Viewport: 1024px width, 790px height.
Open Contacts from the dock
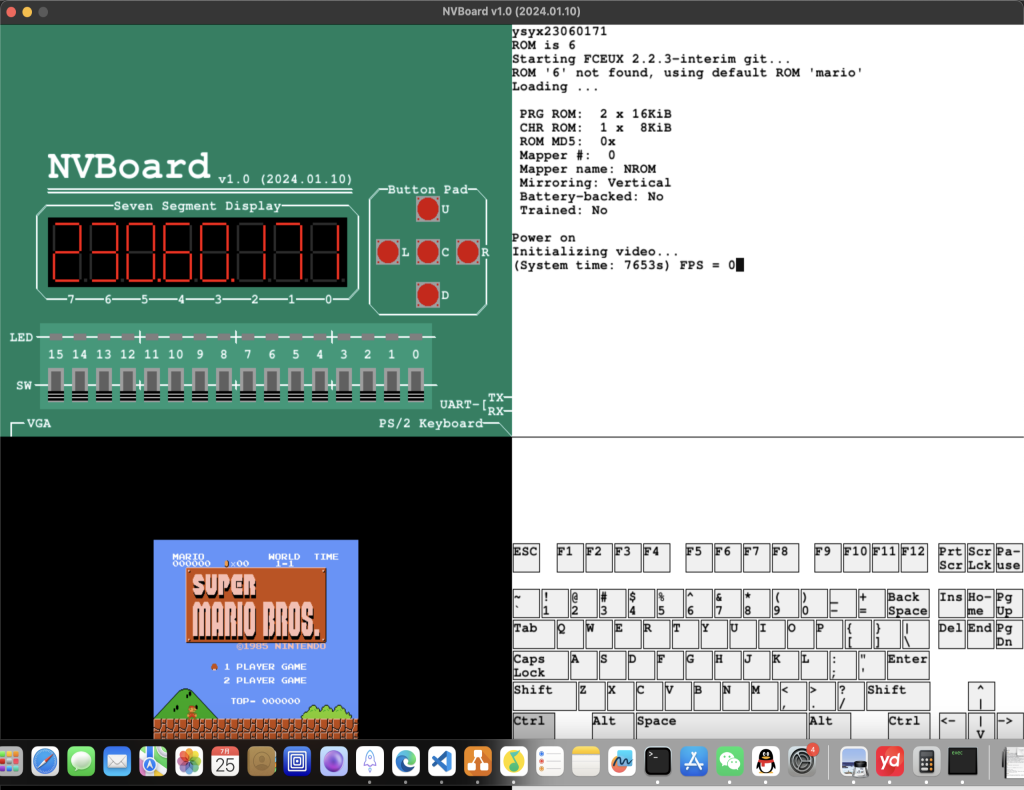pos(261,761)
